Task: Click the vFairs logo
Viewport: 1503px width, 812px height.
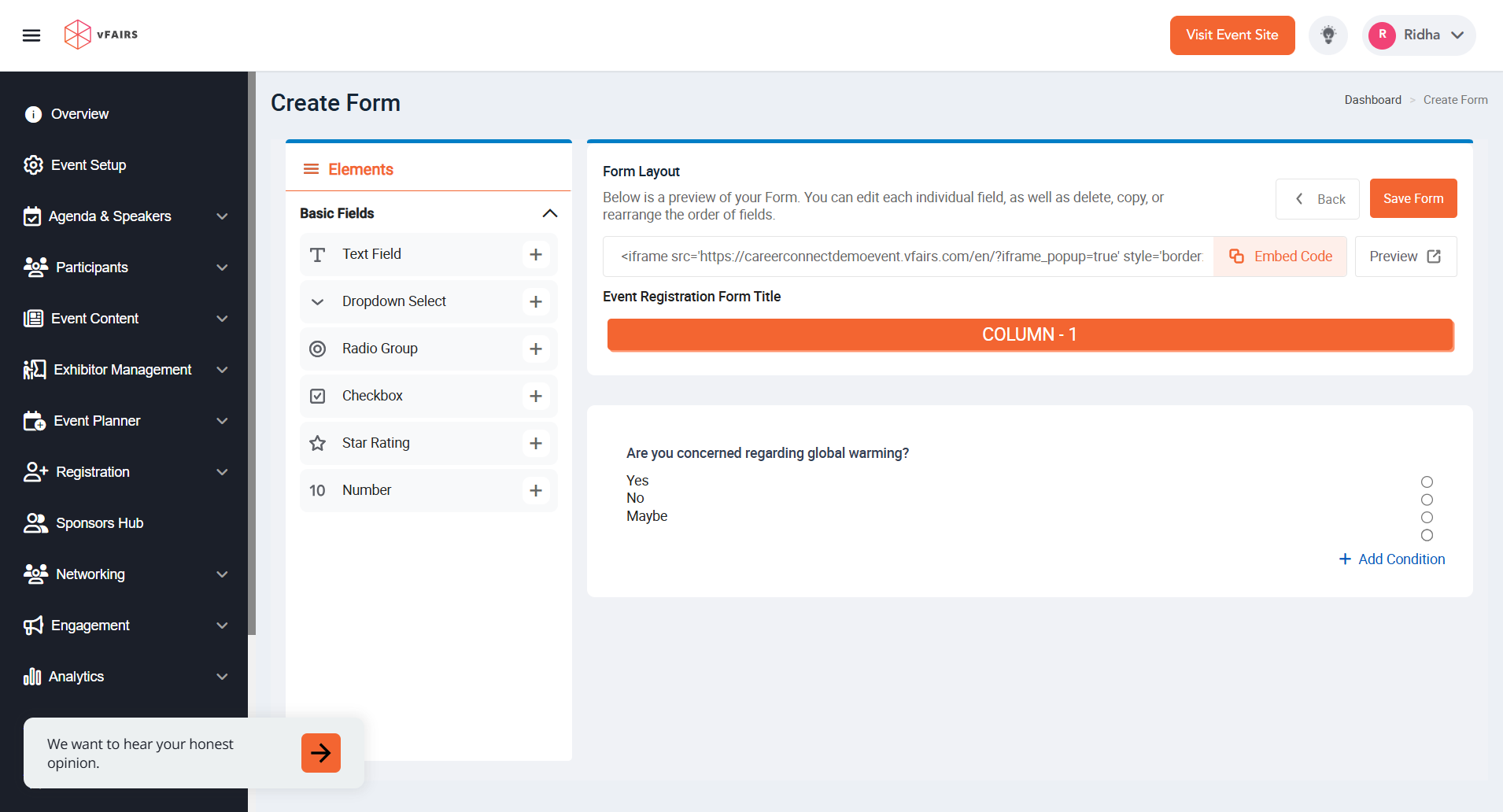Action: [101, 35]
